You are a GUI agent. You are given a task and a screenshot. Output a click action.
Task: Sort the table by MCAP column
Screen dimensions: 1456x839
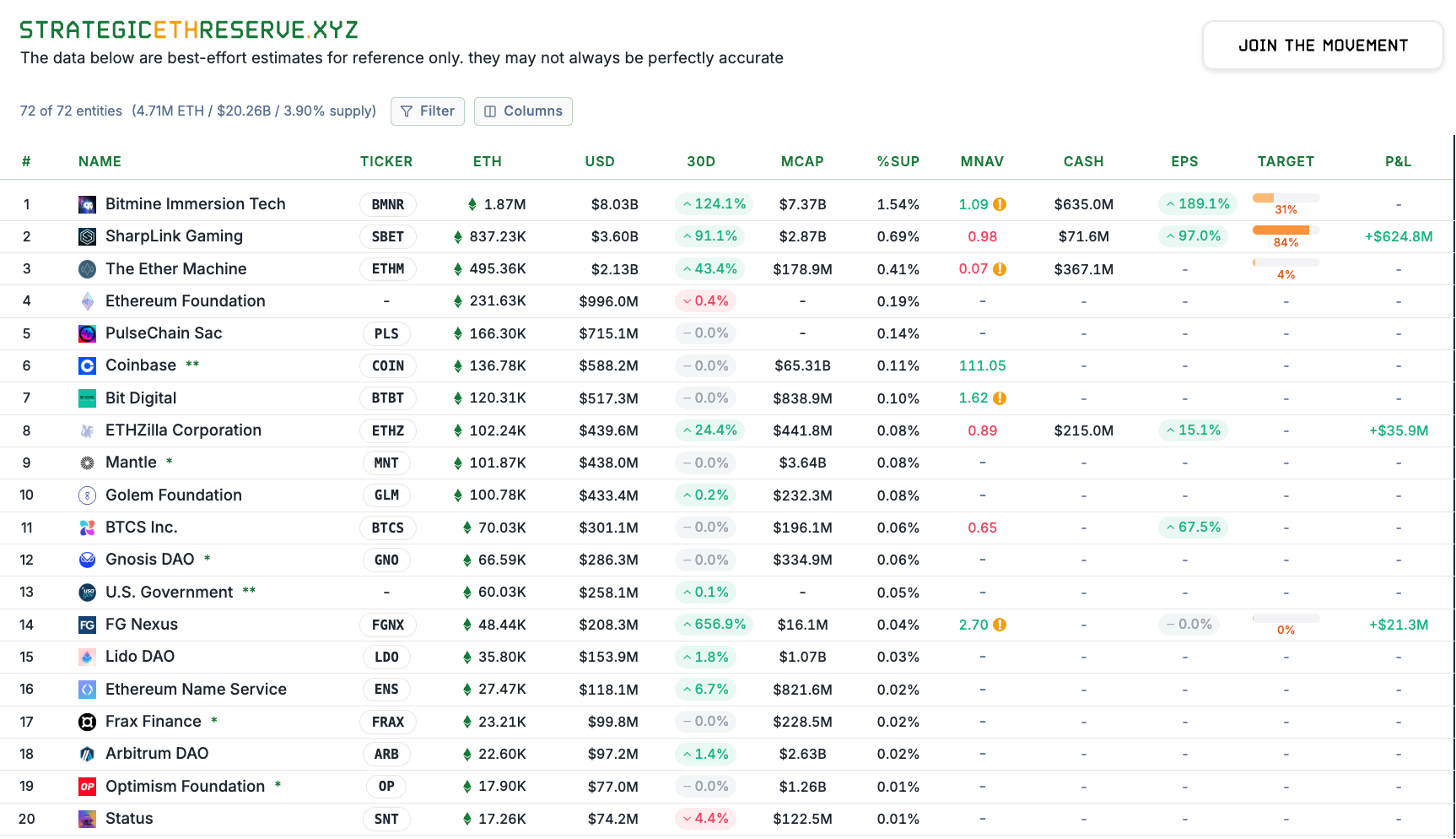coord(802,161)
